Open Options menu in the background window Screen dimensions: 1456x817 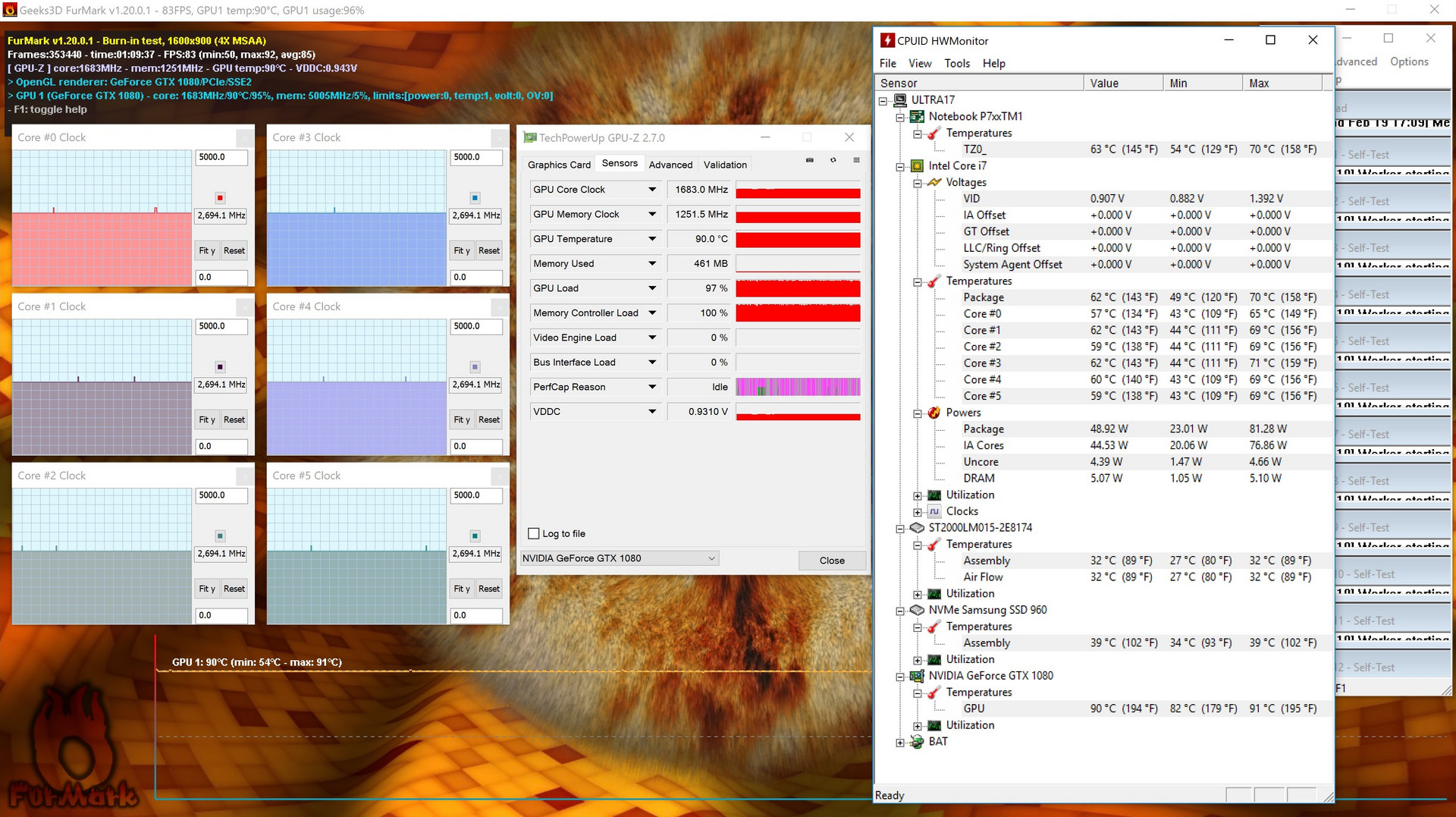click(1409, 61)
